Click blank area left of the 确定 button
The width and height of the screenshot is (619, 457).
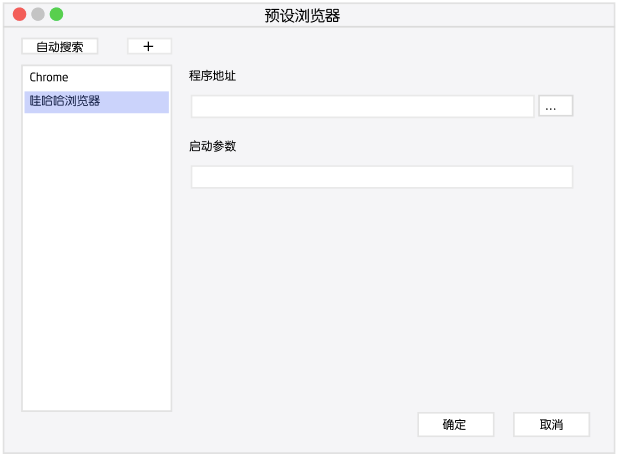pos(296,424)
